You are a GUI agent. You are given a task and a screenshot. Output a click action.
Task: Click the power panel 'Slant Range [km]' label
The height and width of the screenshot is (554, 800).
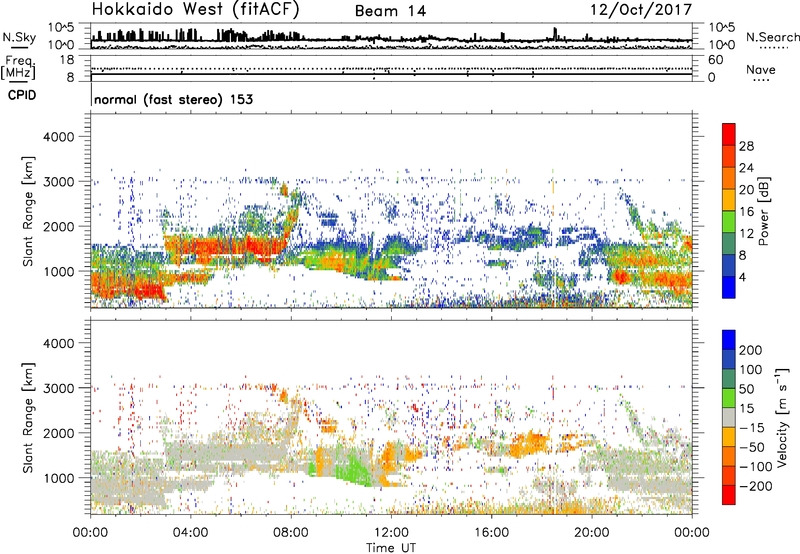pyautogui.click(x=28, y=211)
